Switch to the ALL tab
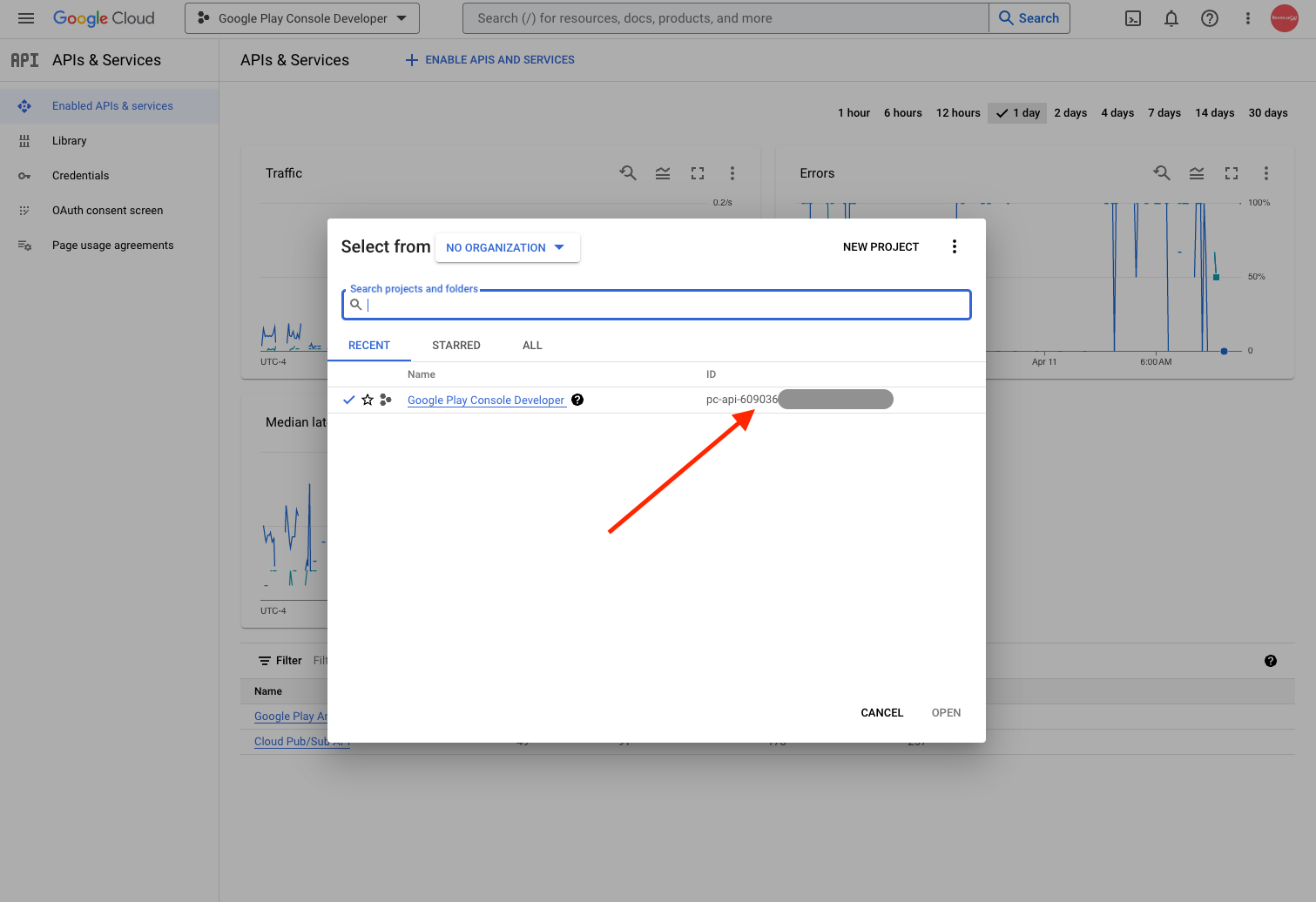Screen dimensions: 1316x902 pyautogui.click(x=532, y=346)
